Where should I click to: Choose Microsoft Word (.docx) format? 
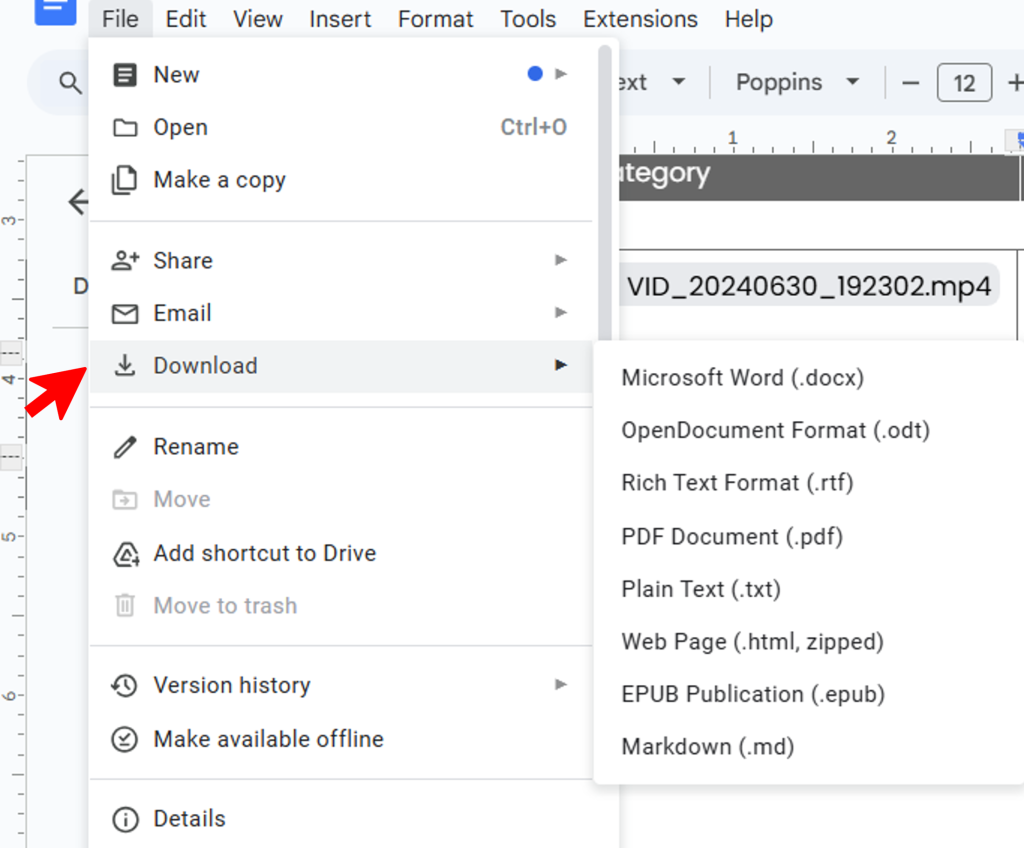click(742, 377)
